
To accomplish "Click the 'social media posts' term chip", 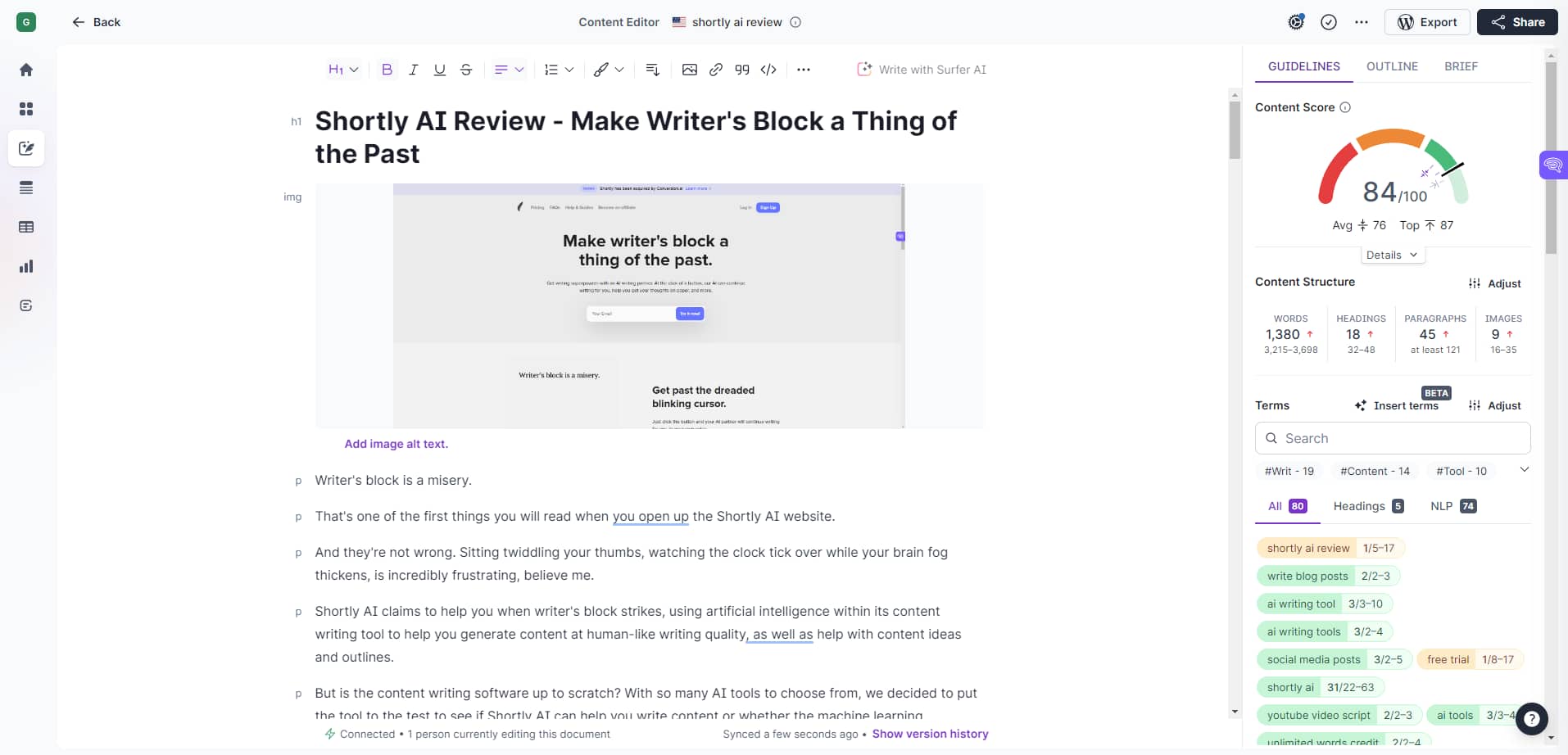I will click(1335, 659).
